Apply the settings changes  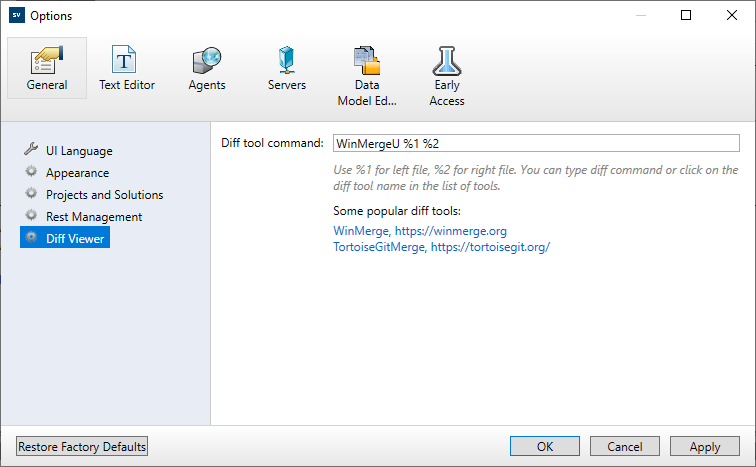[x=705, y=447]
